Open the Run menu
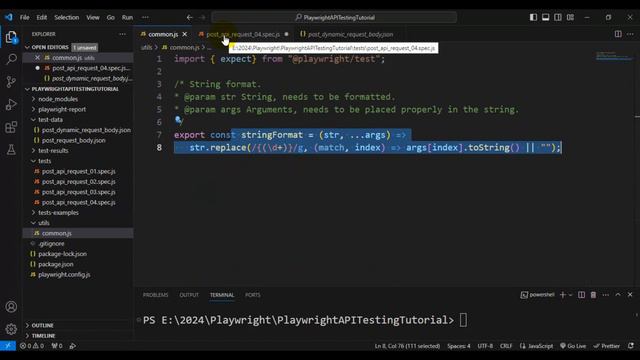Viewport: 640px width, 360px height. [127, 18]
